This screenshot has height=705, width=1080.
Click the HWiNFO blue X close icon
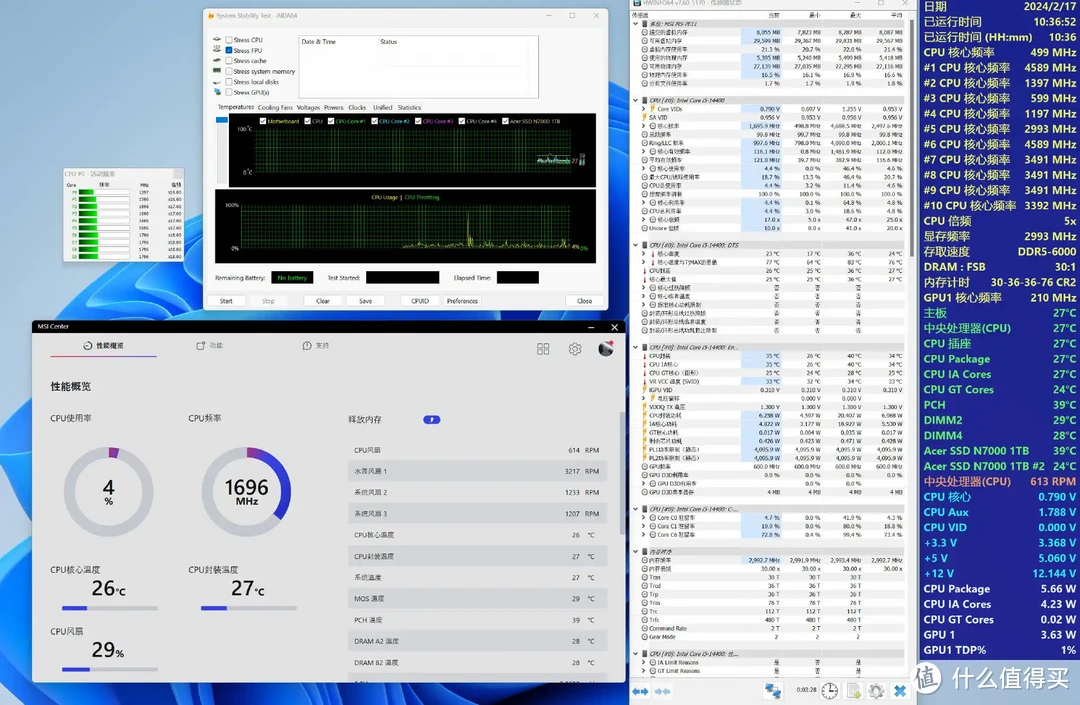900,691
